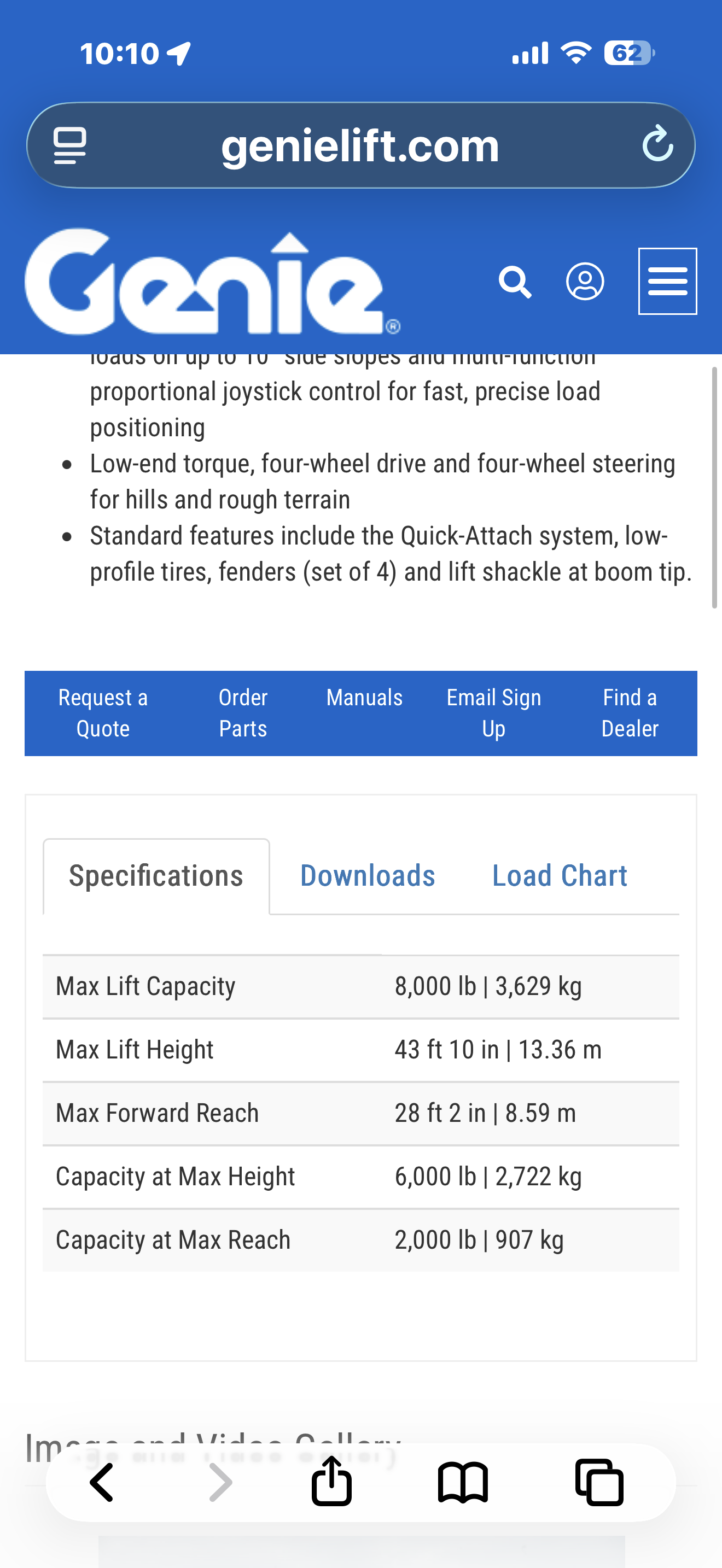
Task: Select the Specifications tab
Action: click(x=156, y=876)
